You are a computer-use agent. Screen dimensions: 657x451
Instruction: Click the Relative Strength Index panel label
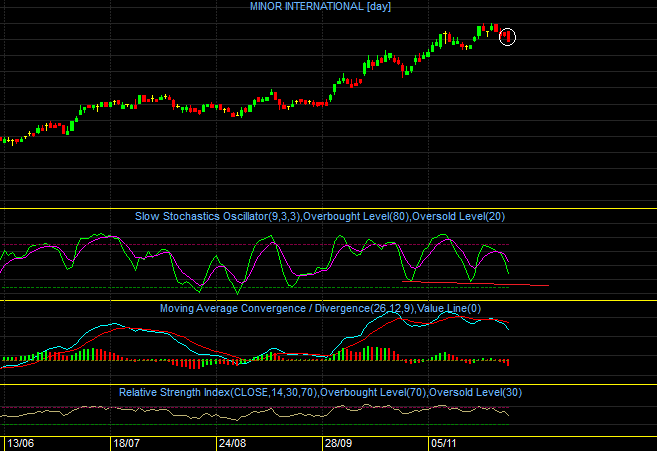tap(320, 392)
